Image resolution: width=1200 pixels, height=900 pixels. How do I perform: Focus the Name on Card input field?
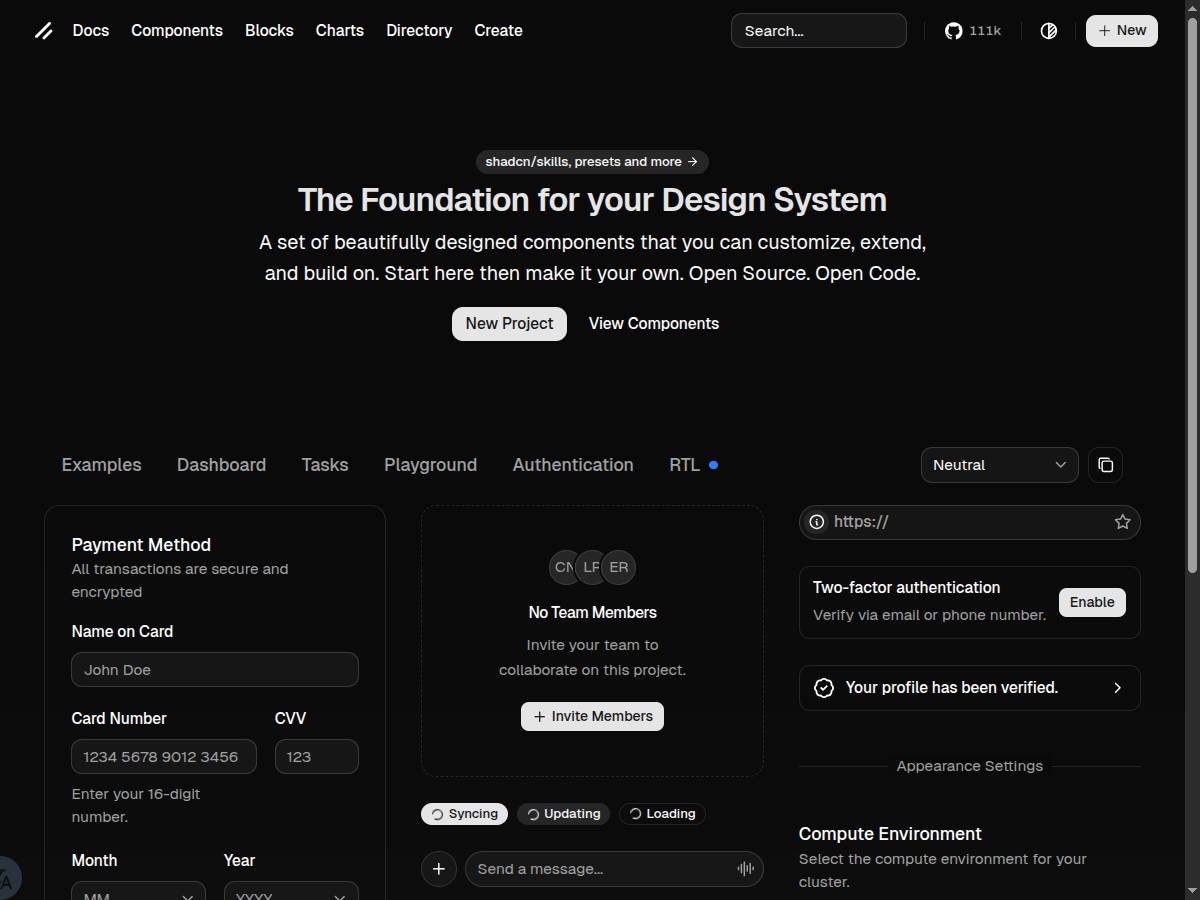click(215, 670)
